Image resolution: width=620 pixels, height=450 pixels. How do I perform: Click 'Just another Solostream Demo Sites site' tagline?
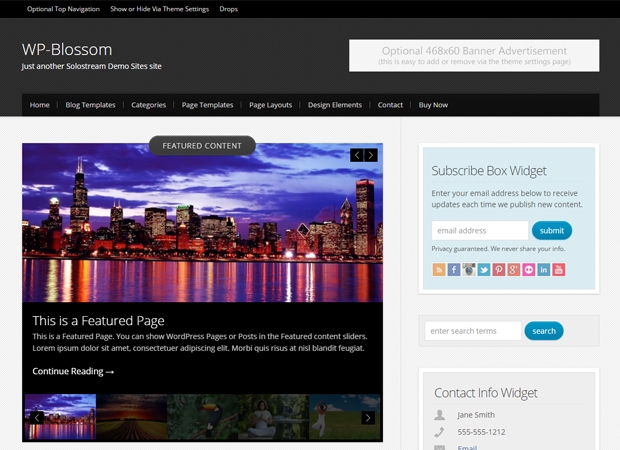(91, 66)
